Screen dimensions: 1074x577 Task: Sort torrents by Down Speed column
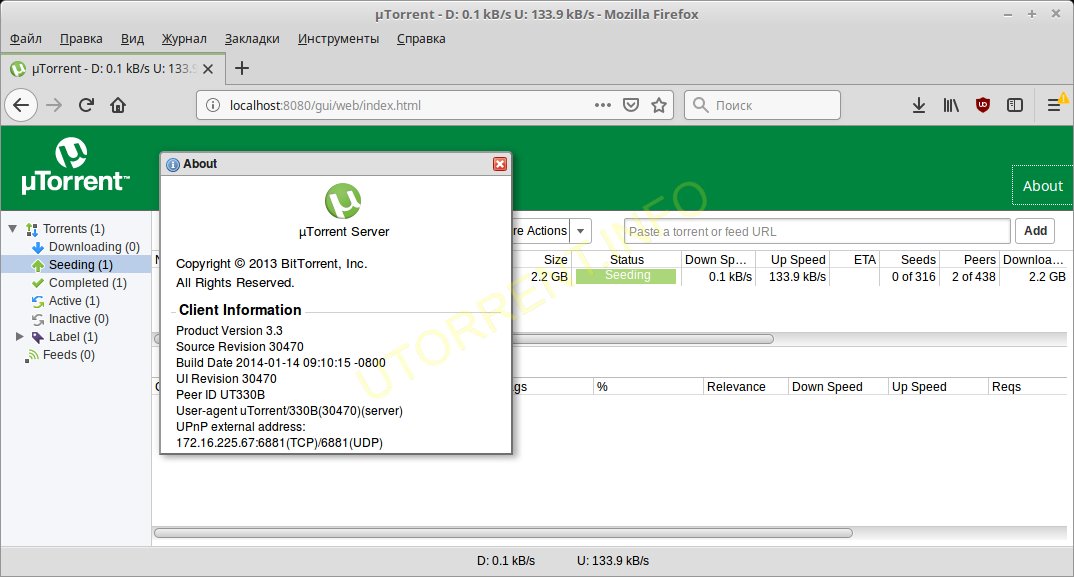click(719, 260)
